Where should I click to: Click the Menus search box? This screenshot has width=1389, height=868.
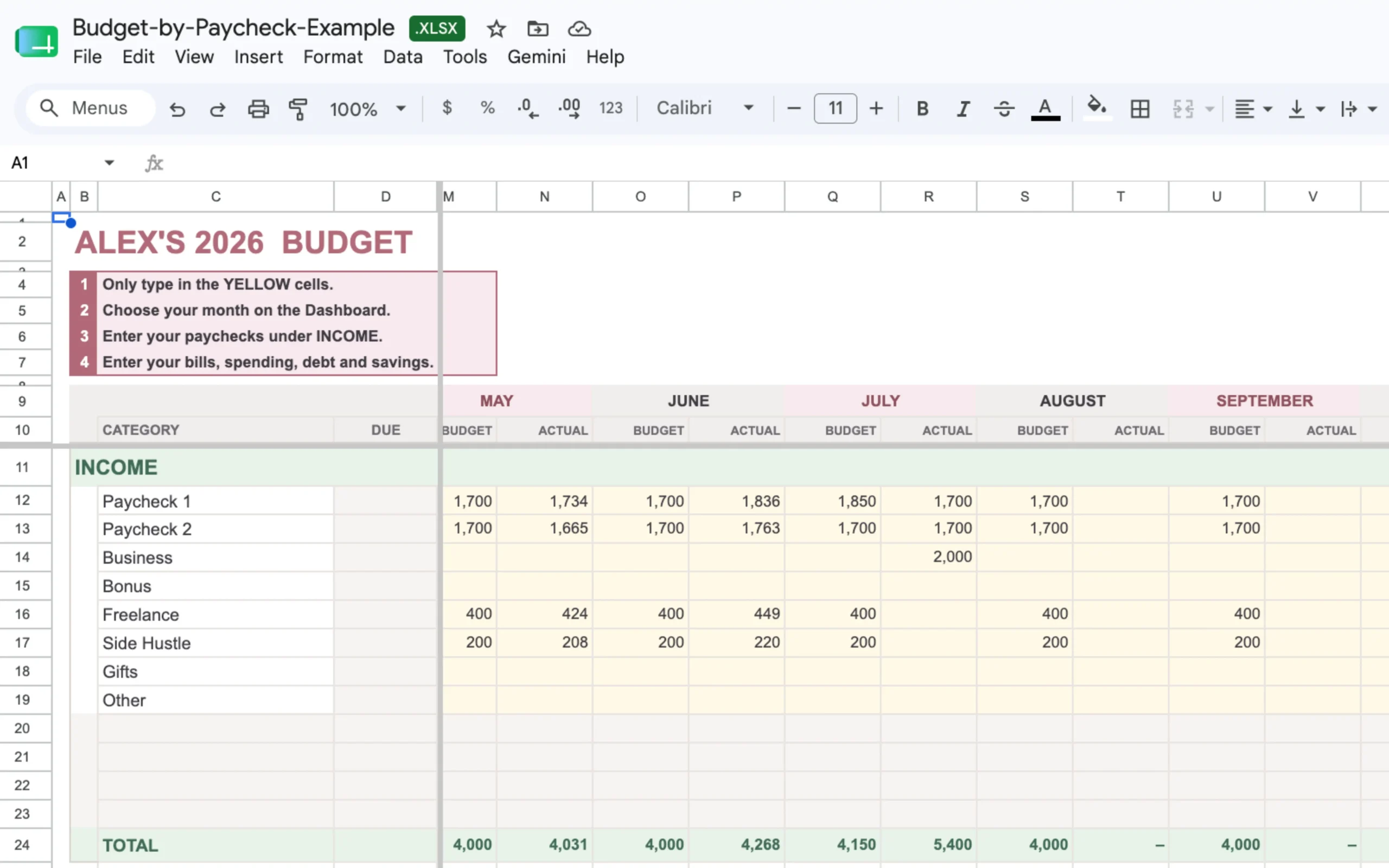[91, 108]
